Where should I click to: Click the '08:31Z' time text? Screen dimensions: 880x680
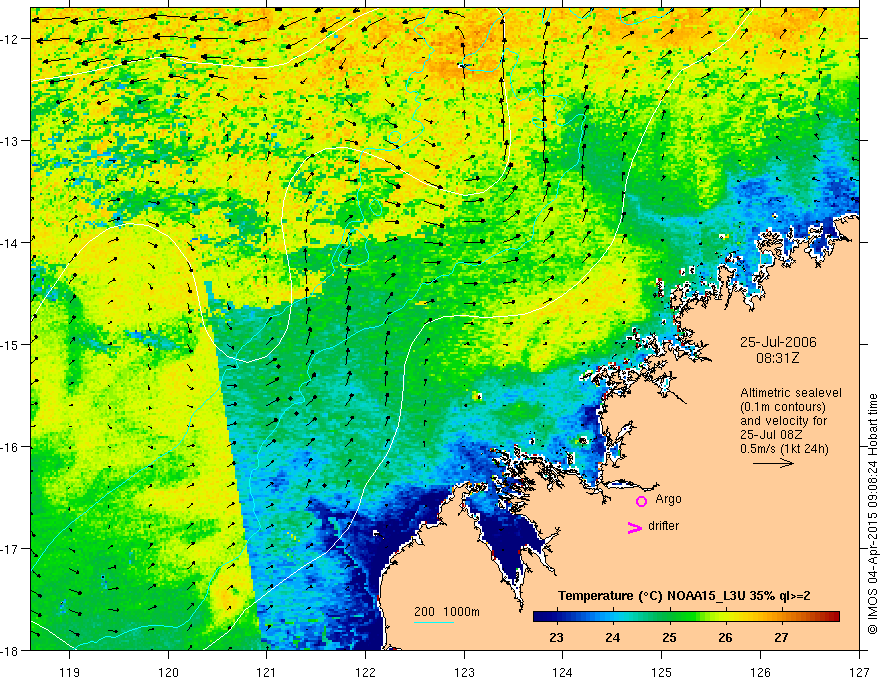(x=777, y=358)
